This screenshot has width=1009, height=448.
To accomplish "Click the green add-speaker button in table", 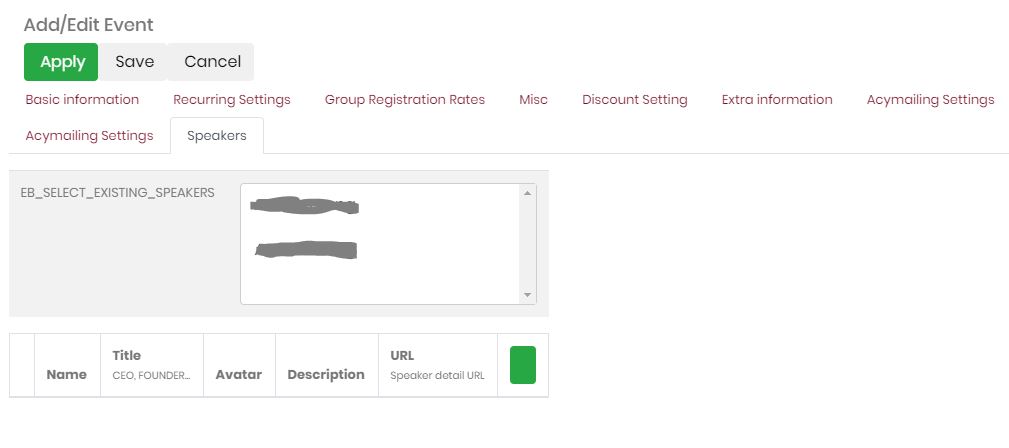I will click(x=522, y=365).
